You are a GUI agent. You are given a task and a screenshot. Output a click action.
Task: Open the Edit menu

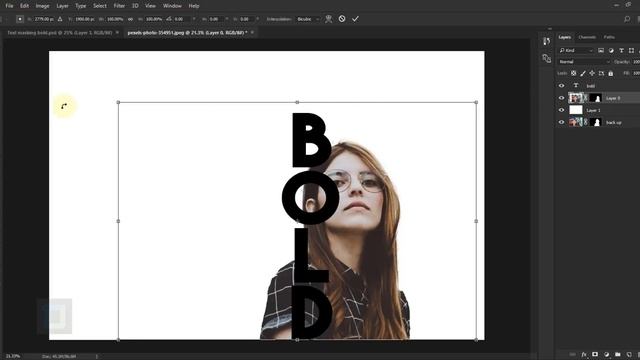click(24, 6)
